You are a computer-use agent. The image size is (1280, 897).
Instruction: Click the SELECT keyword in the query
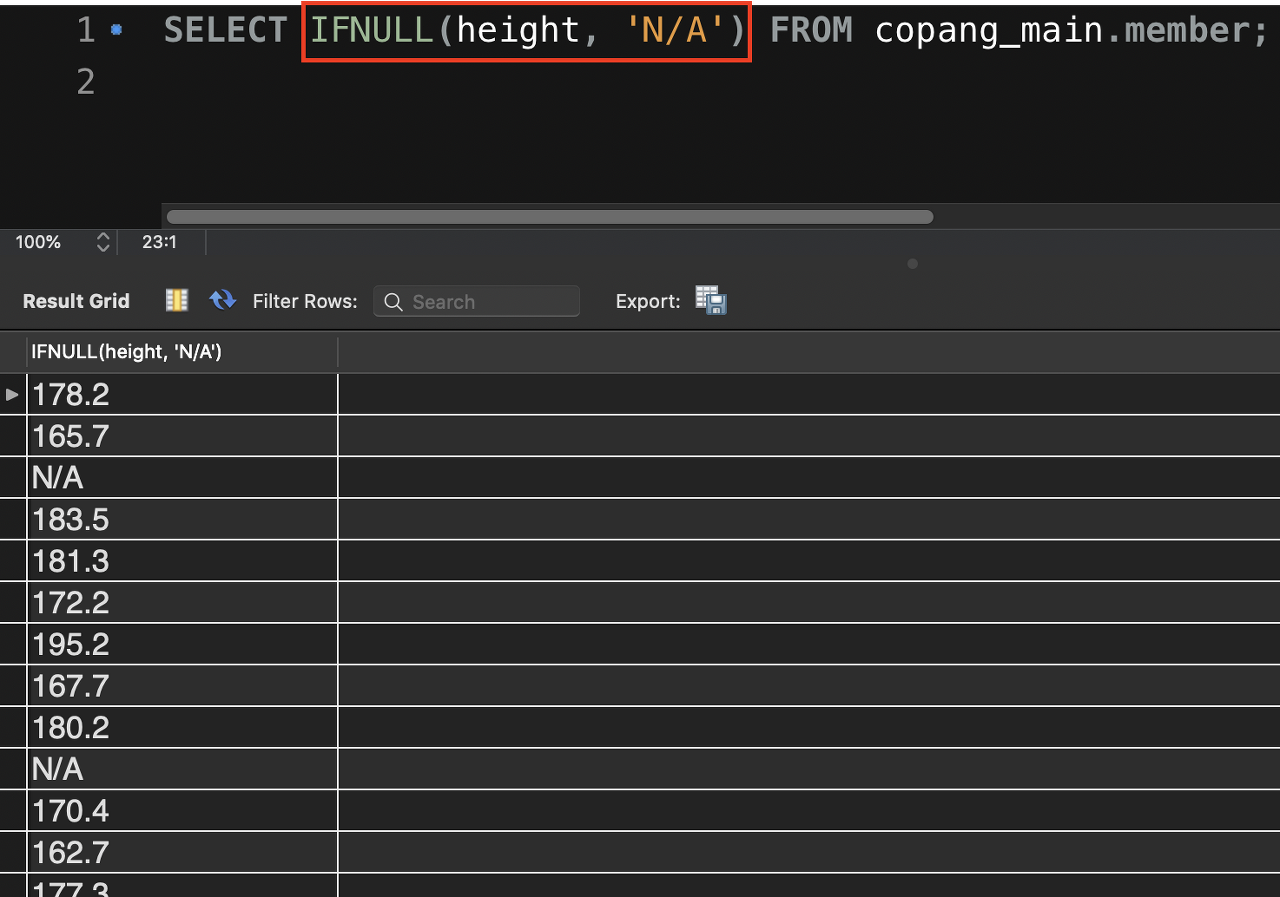pos(225,30)
